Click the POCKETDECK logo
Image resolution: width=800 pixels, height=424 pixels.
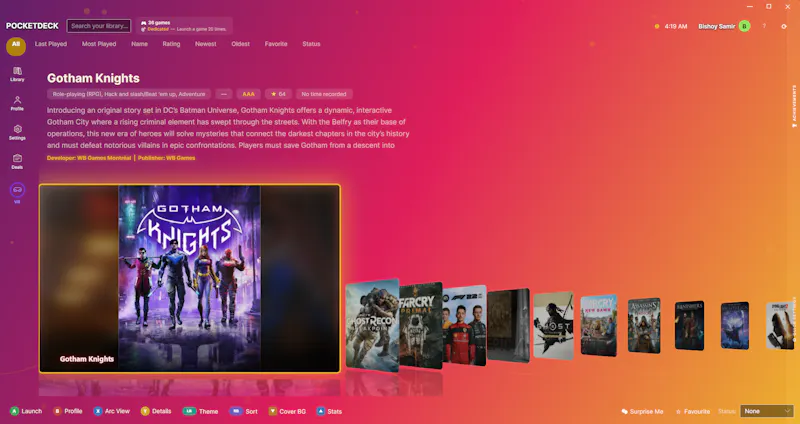pyautogui.click(x=32, y=26)
